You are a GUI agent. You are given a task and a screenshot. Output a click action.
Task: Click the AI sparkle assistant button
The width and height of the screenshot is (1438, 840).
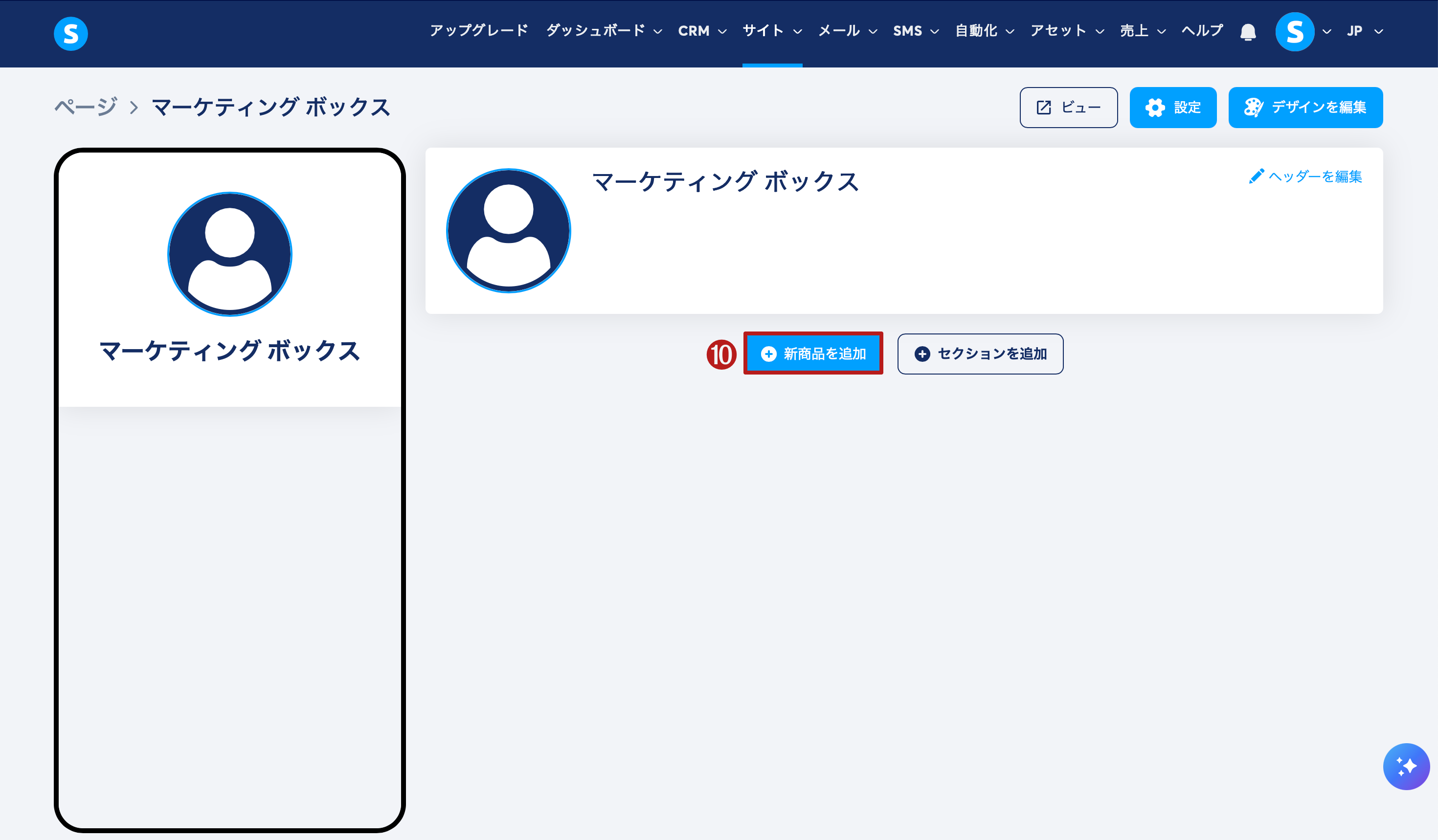[x=1406, y=766]
